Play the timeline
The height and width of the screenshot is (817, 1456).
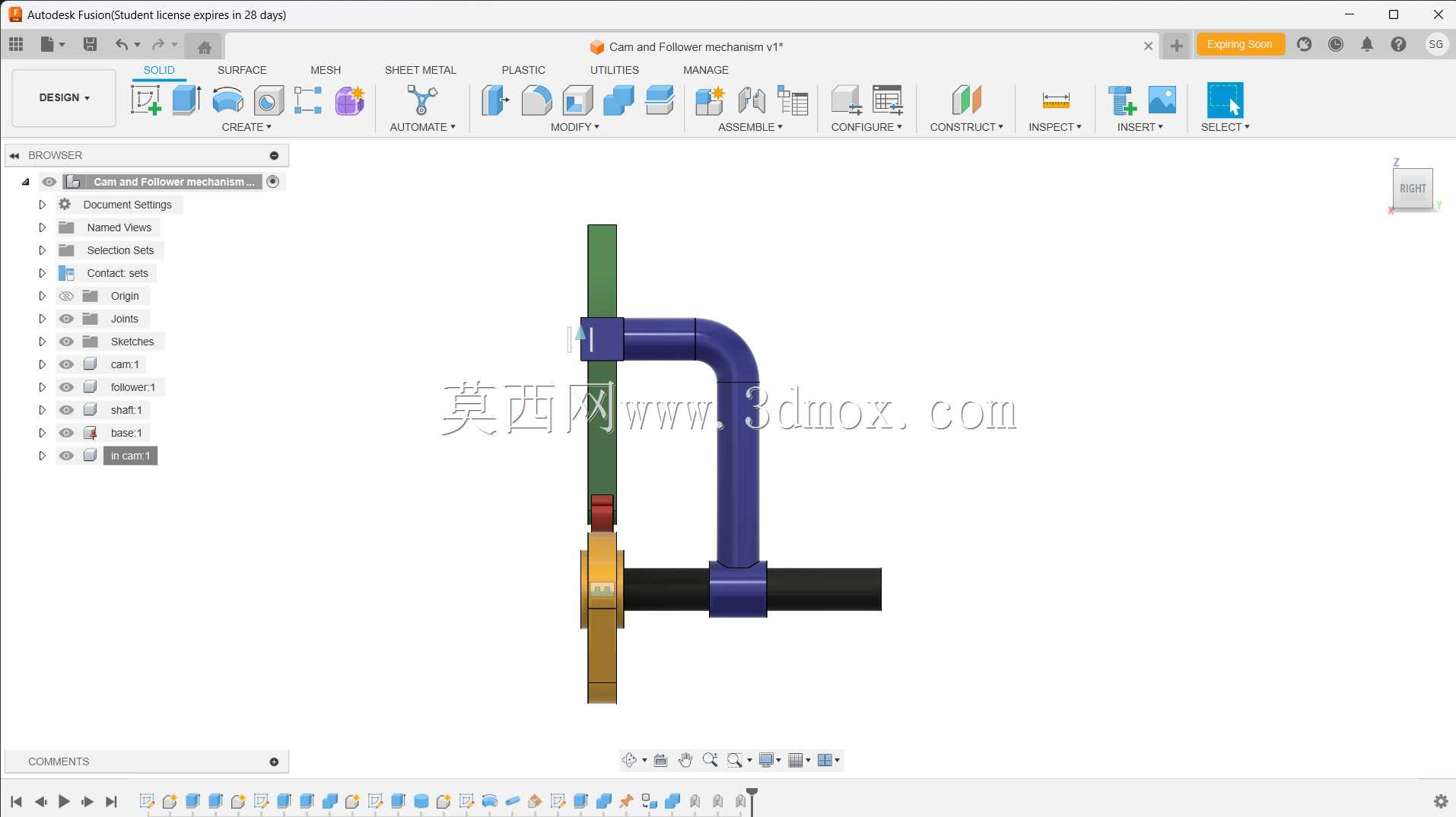(x=64, y=801)
